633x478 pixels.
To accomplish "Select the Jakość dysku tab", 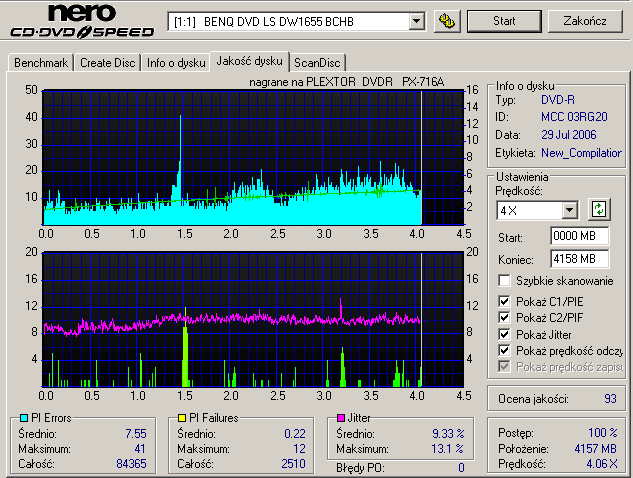I will click(x=249, y=61).
